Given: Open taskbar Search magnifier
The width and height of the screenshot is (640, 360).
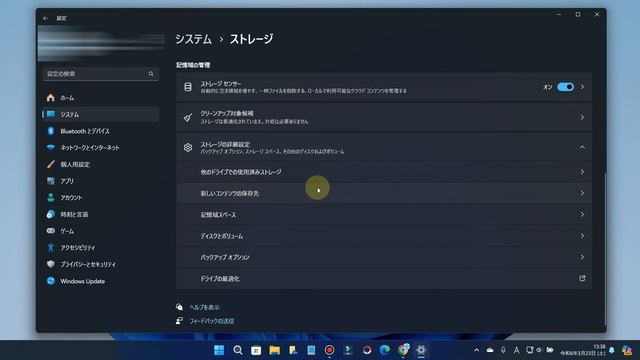Looking at the screenshot, I should (238, 350).
